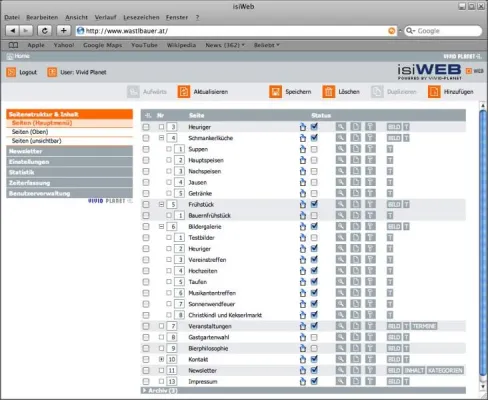Expand the Einstellungen sidebar section
488x400 pixels.
pos(69,162)
